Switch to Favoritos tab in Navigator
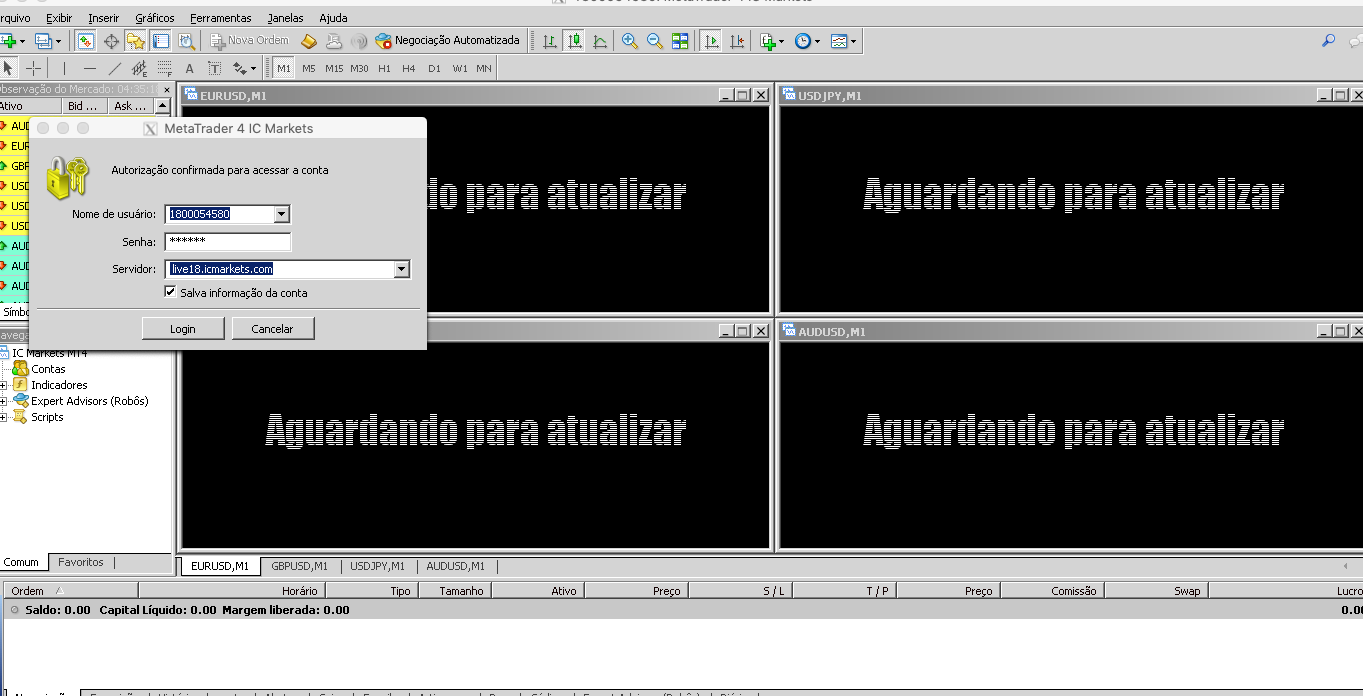Screen dimensions: 1363x696 click(x=81, y=562)
